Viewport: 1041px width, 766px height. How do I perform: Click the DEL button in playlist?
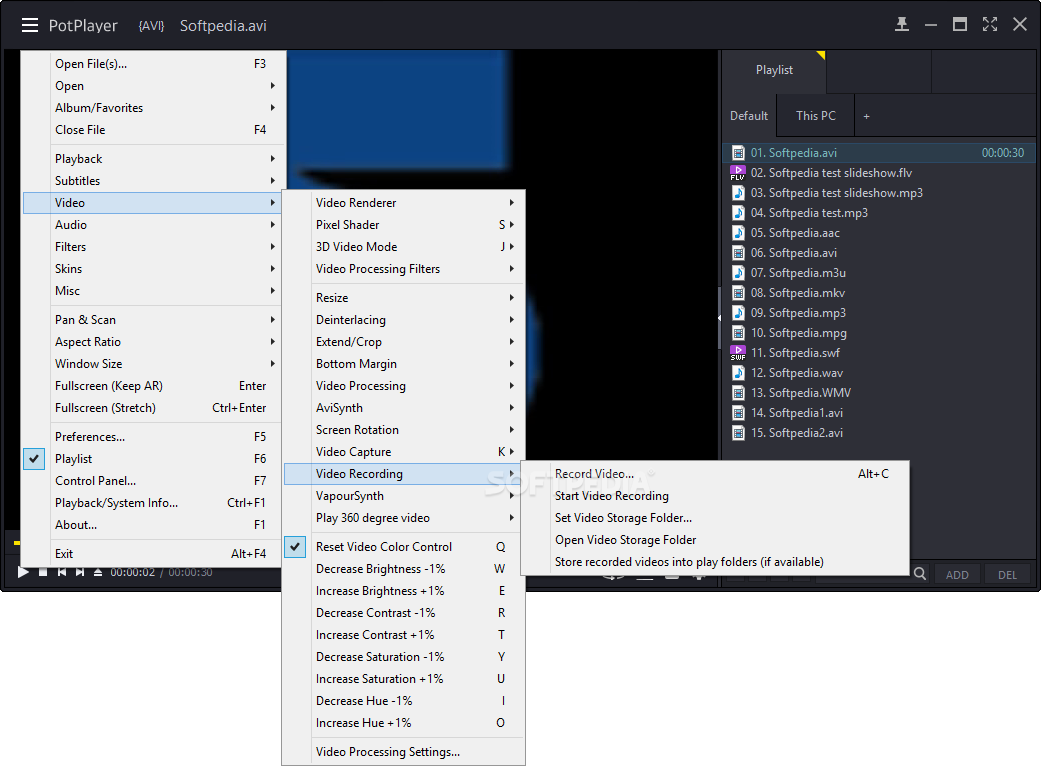click(x=1007, y=575)
